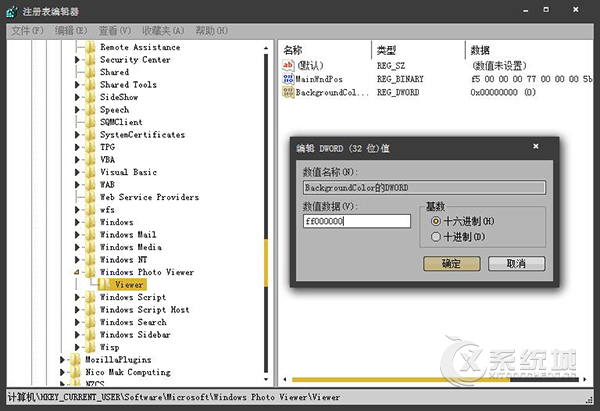Click the selected Viewer folder icon
Viewport: 600px width, 411px height.
(x=105, y=285)
